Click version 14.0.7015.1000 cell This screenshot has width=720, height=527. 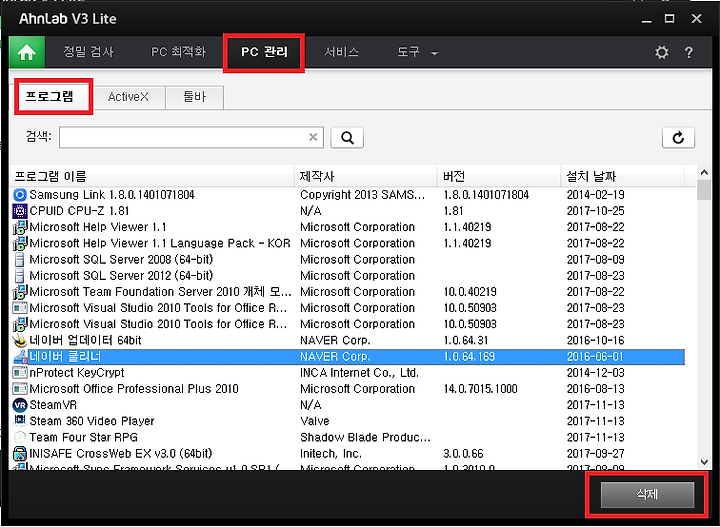pyautogui.click(x=480, y=389)
